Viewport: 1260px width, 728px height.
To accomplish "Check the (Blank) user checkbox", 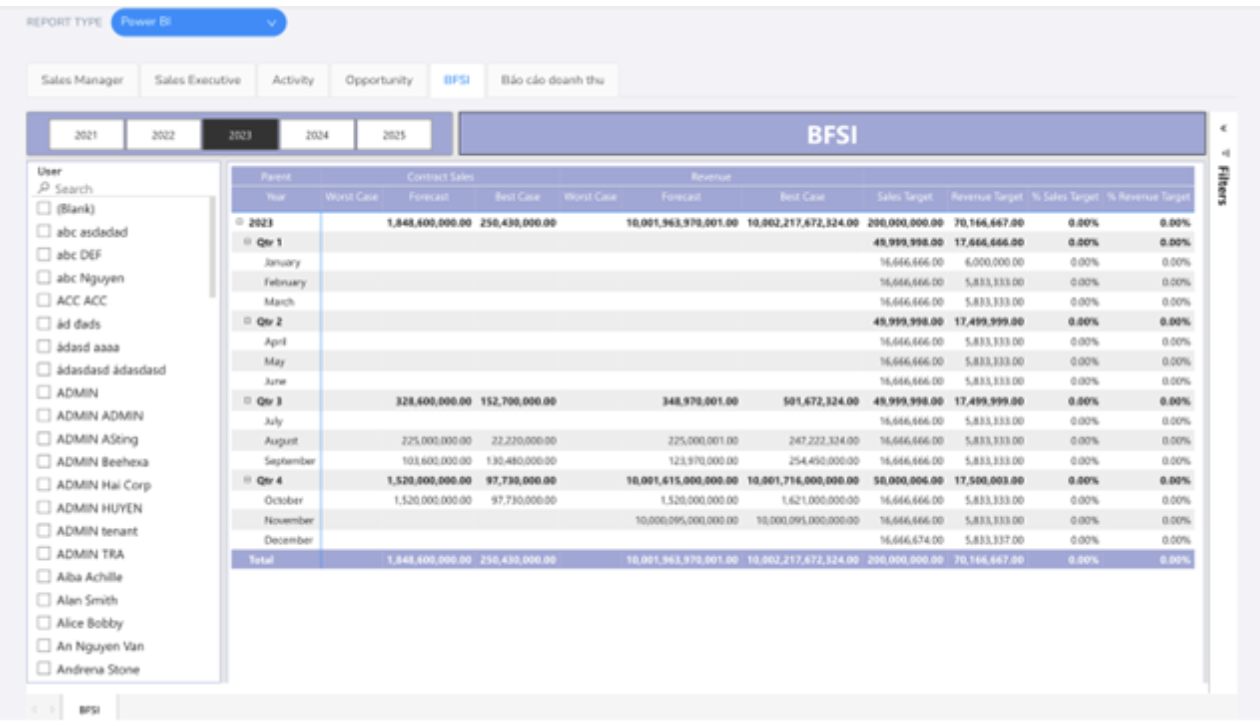I will point(43,209).
